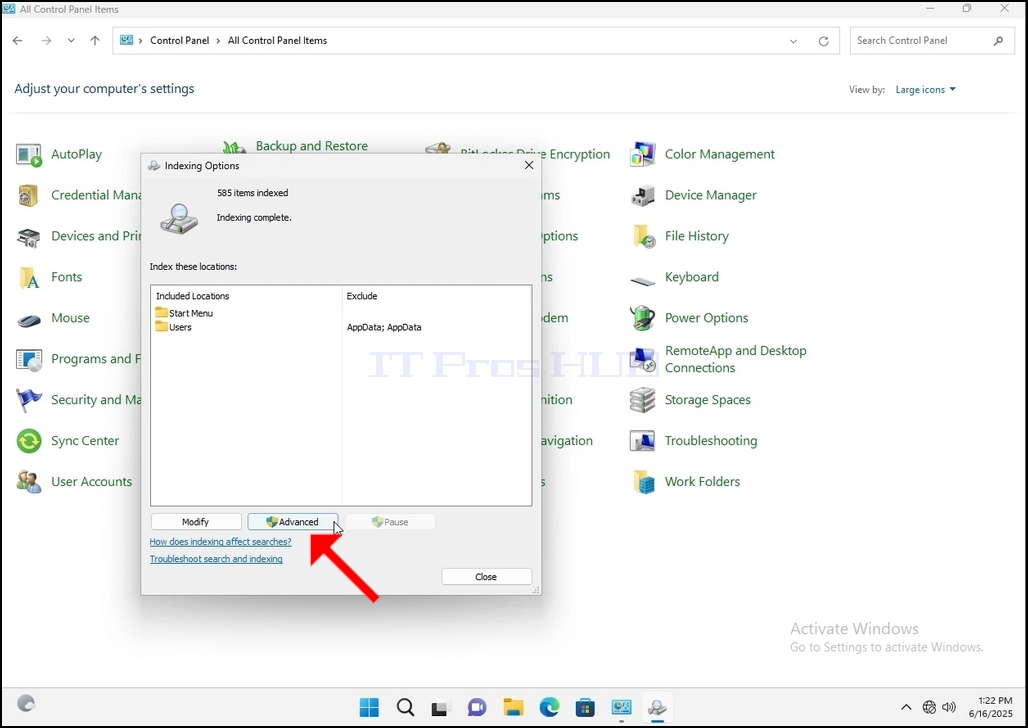The image size is (1028, 728).
Task: Open the 'View by: Large icons' dropdown
Action: 926,90
